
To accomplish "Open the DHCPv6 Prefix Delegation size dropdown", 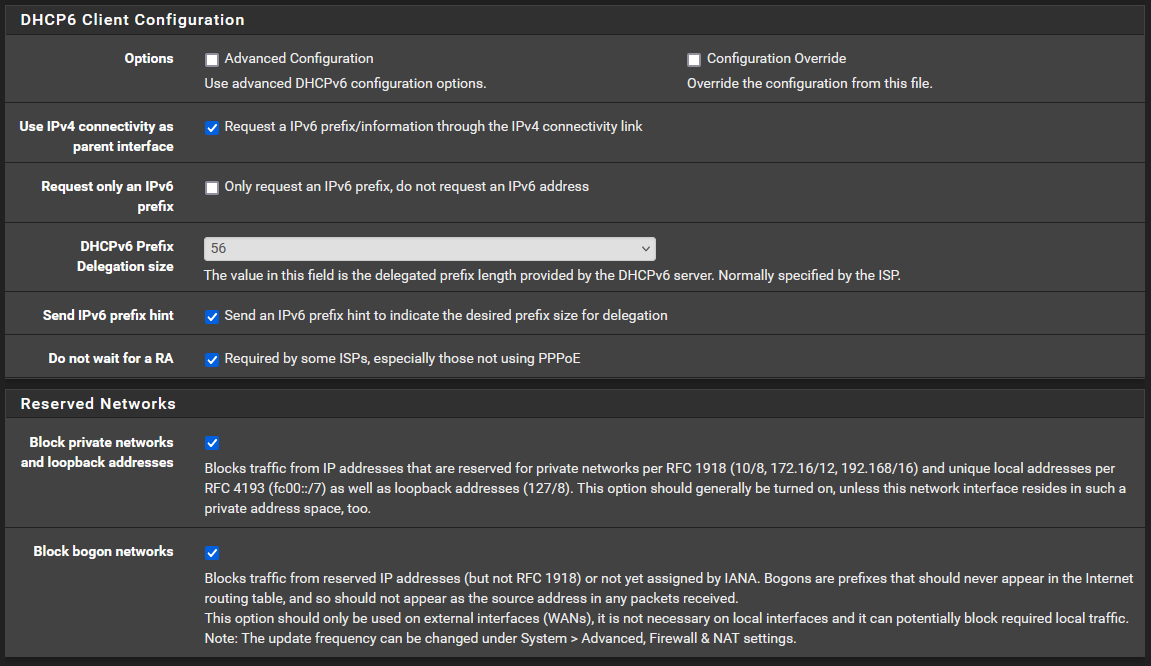I will [x=429, y=249].
